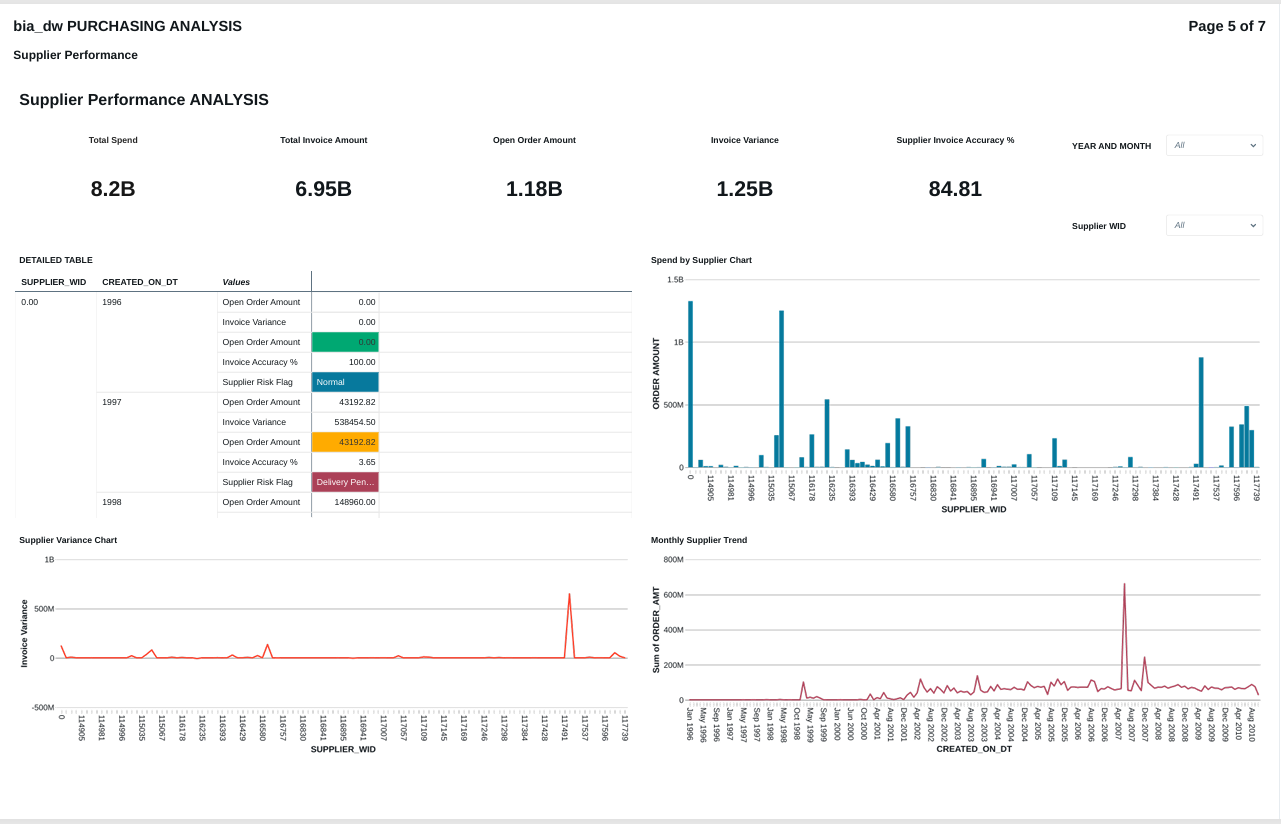Click the 538454.50 Invoice Variance cell
The image size is (1281, 824).
point(345,422)
